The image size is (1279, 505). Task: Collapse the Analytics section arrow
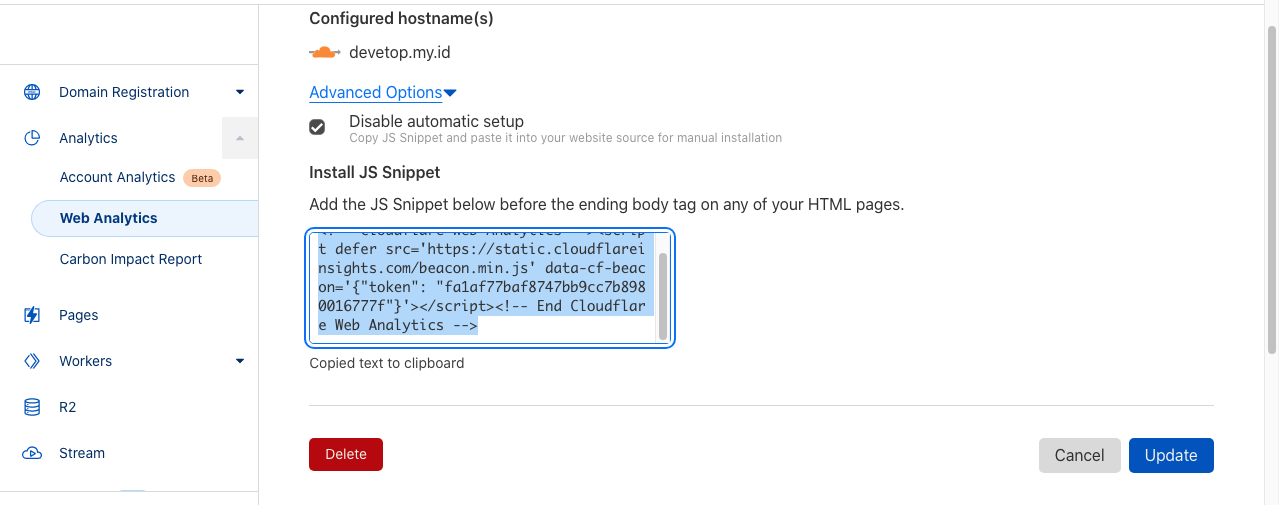240,138
